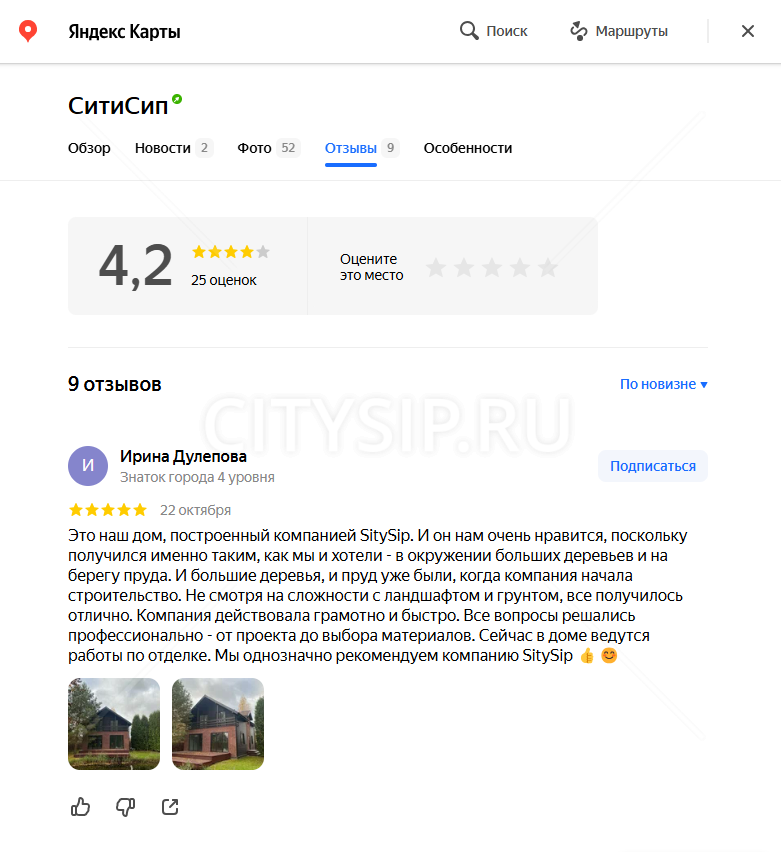Screen dimensions: 781x852
Task: Click the green verified badge next to СитиСип
Action: click(177, 99)
